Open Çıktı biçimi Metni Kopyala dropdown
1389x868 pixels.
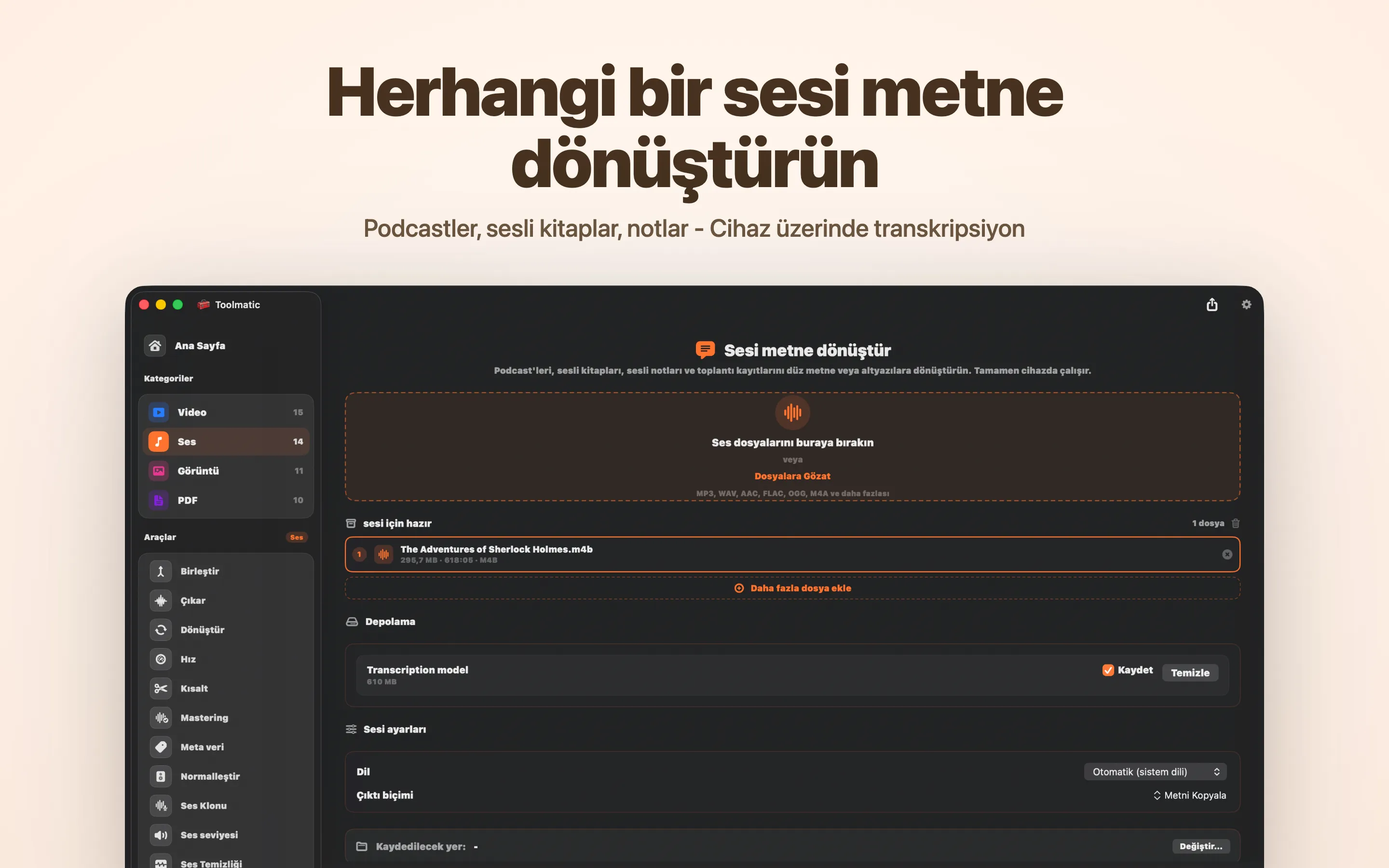click(x=1189, y=795)
